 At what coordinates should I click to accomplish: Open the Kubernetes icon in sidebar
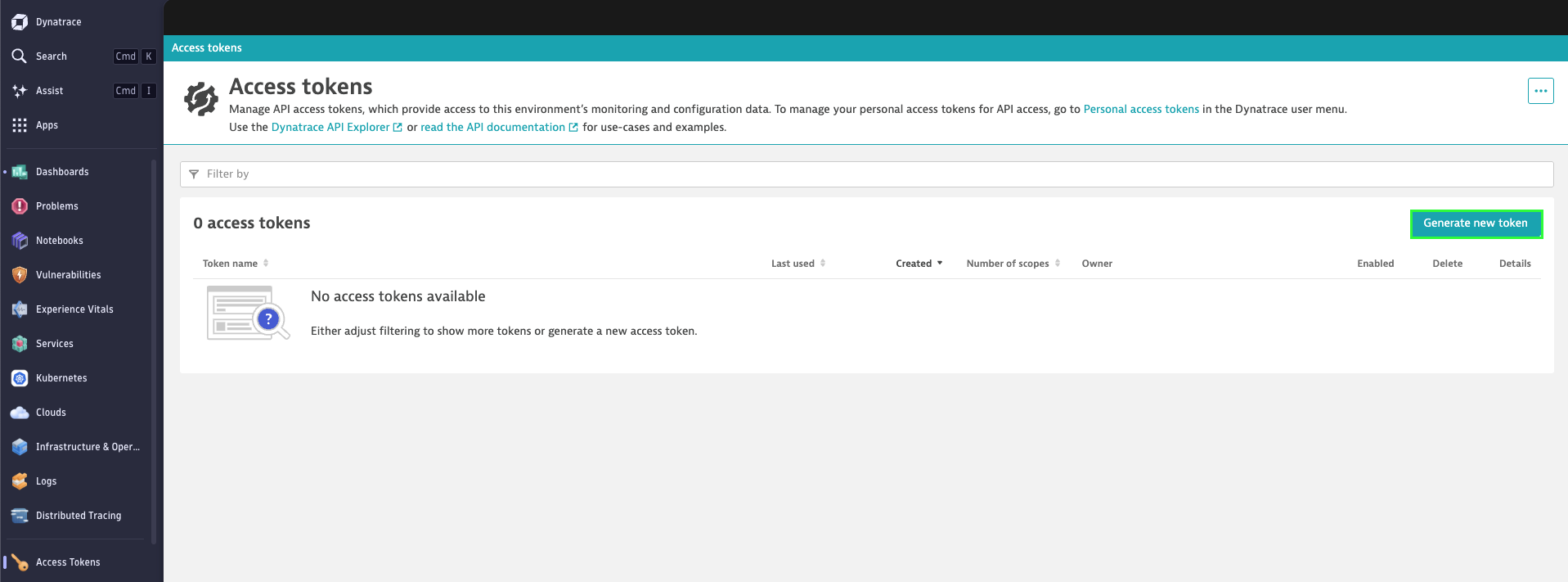pyautogui.click(x=20, y=378)
